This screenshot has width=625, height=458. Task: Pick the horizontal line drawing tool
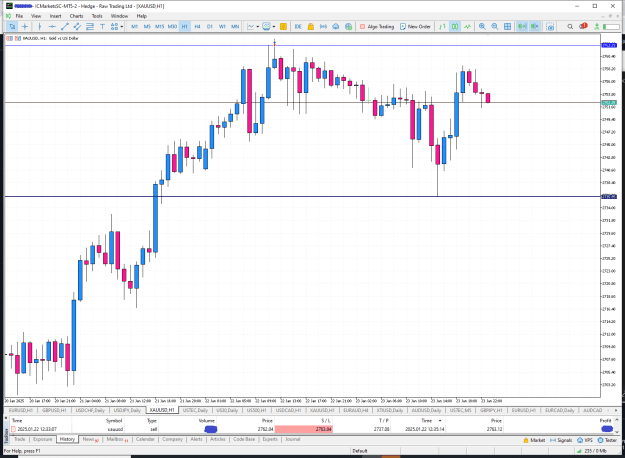pos(52,27)
